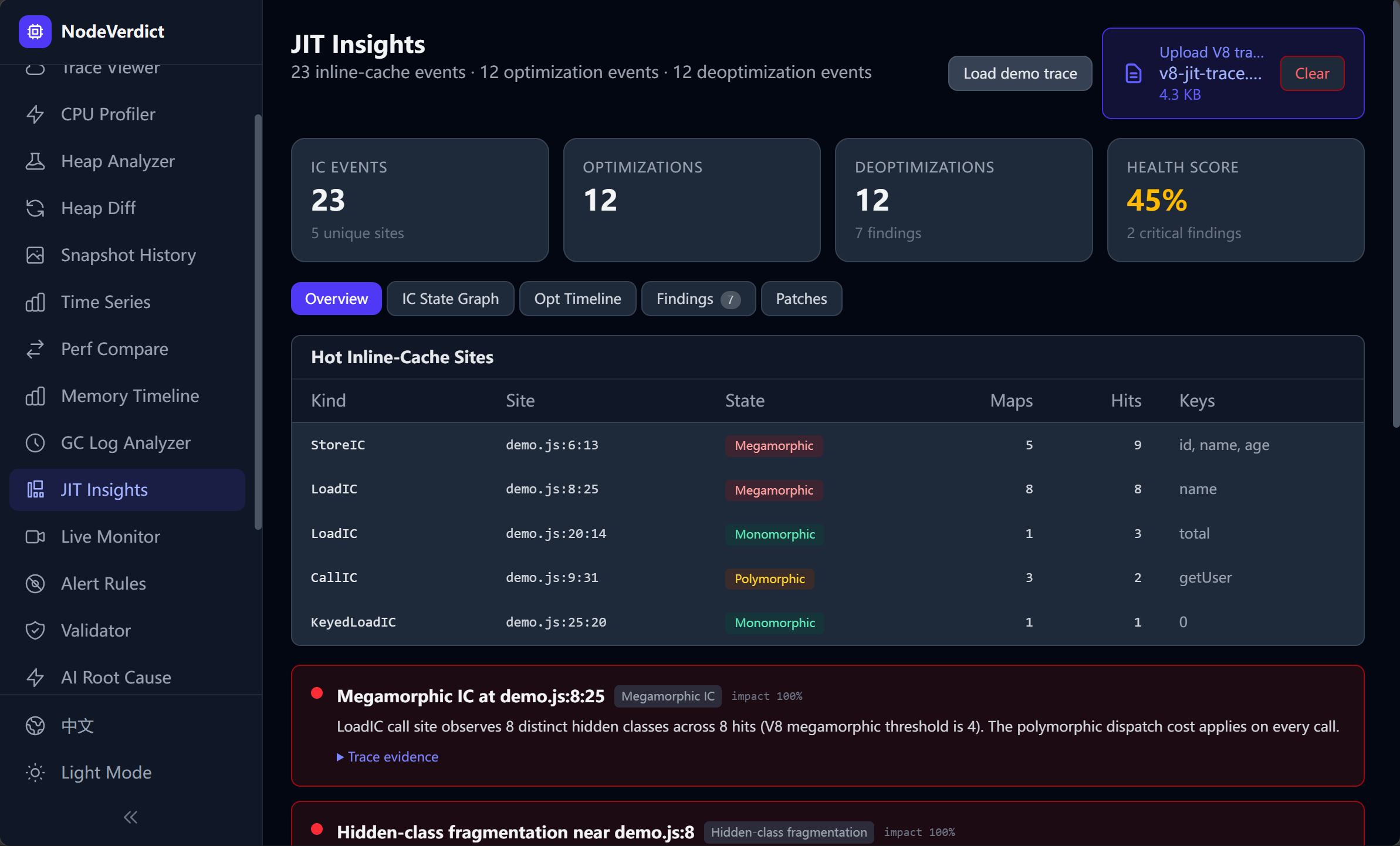Open the Time Series chart icon
This screenshot has height=846, width=1400.
pyautogui.click(x=35, y=302)
